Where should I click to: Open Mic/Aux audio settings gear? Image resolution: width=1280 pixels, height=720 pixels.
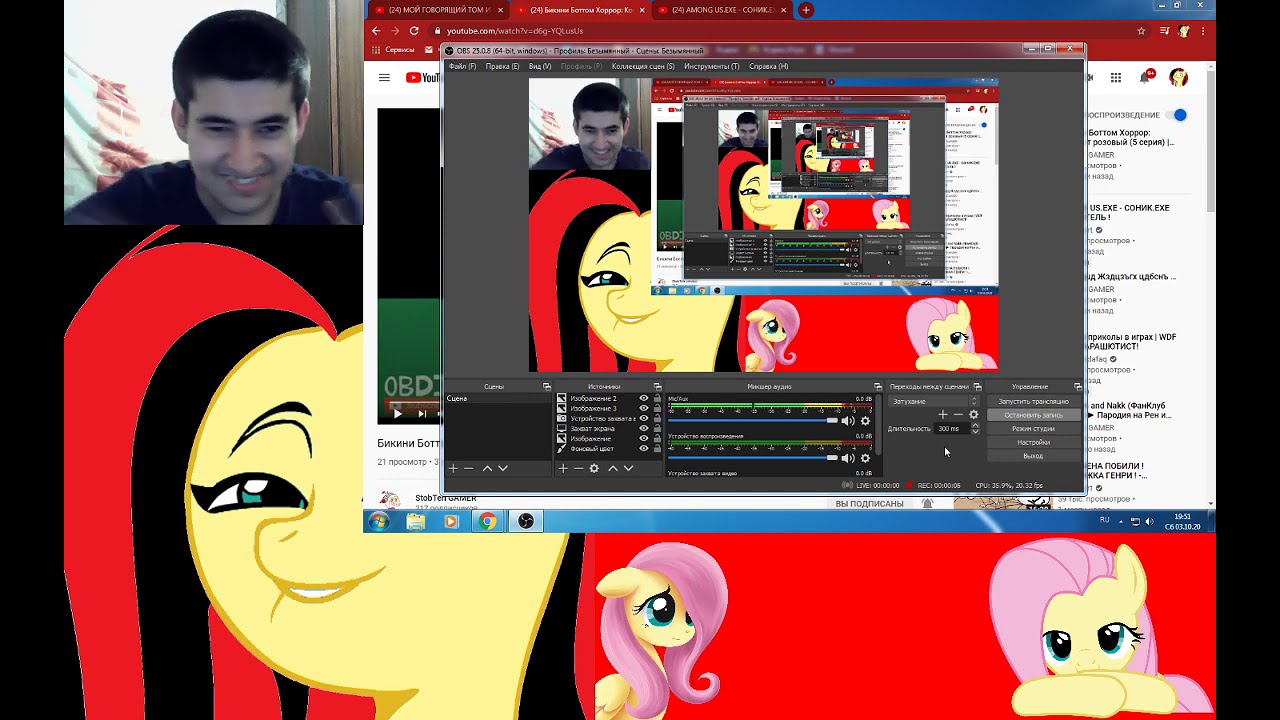[x=866, y=421]
